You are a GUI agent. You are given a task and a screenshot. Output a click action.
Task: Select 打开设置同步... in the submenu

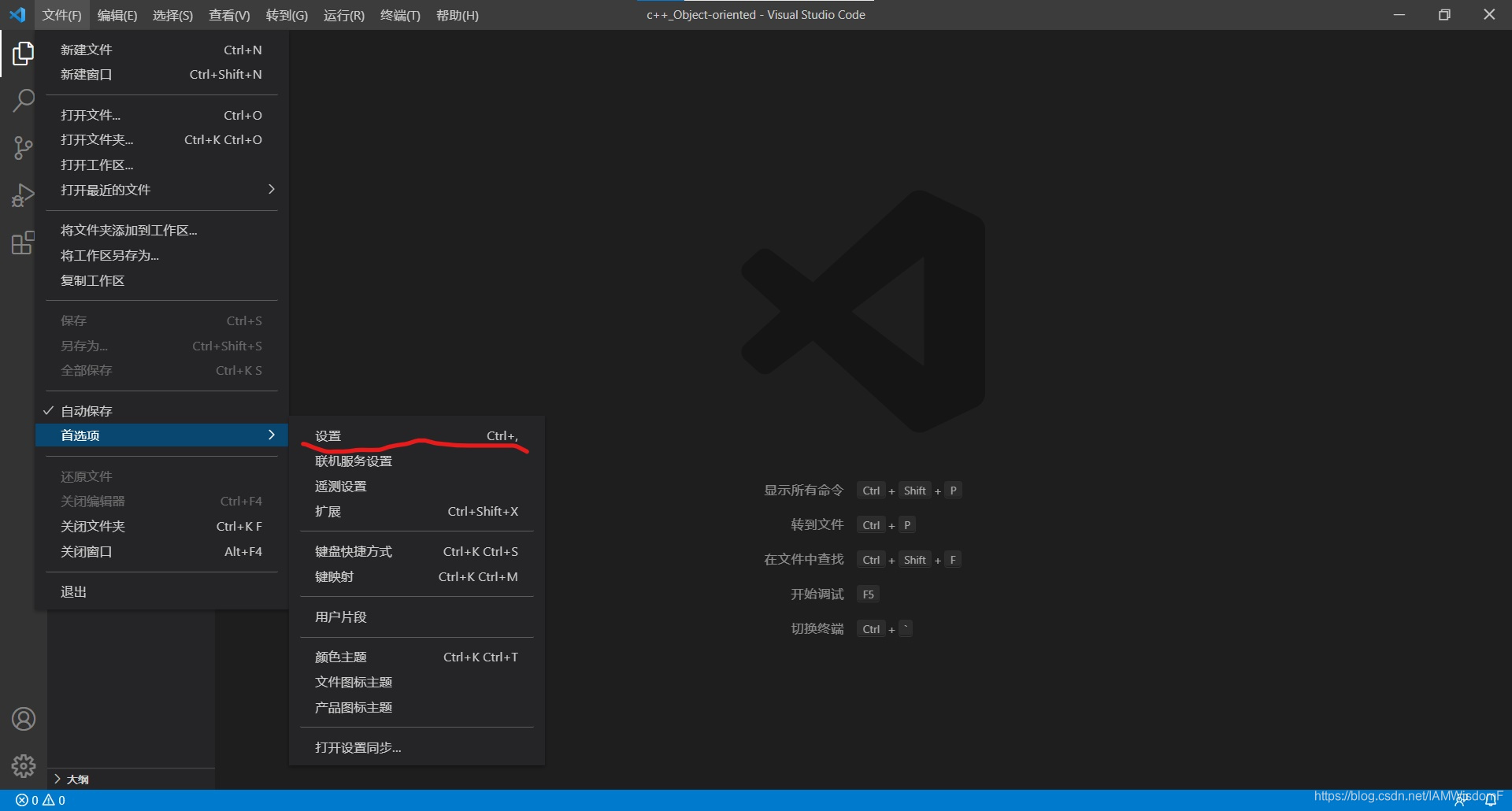(357, 746)
